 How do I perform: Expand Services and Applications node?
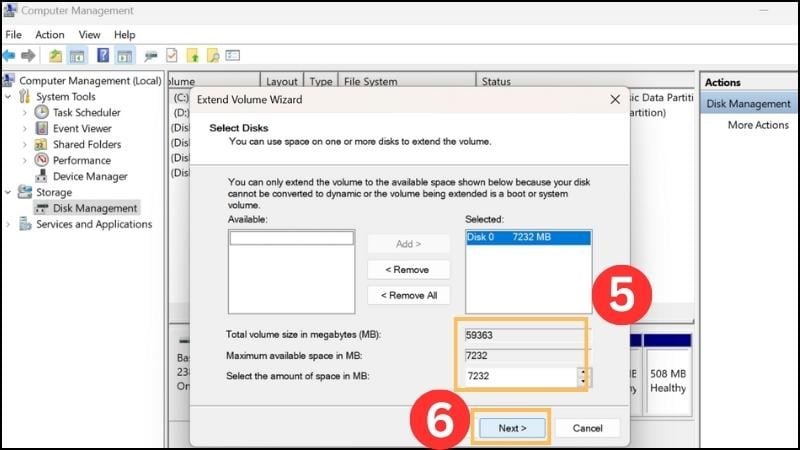coord(9,225)
